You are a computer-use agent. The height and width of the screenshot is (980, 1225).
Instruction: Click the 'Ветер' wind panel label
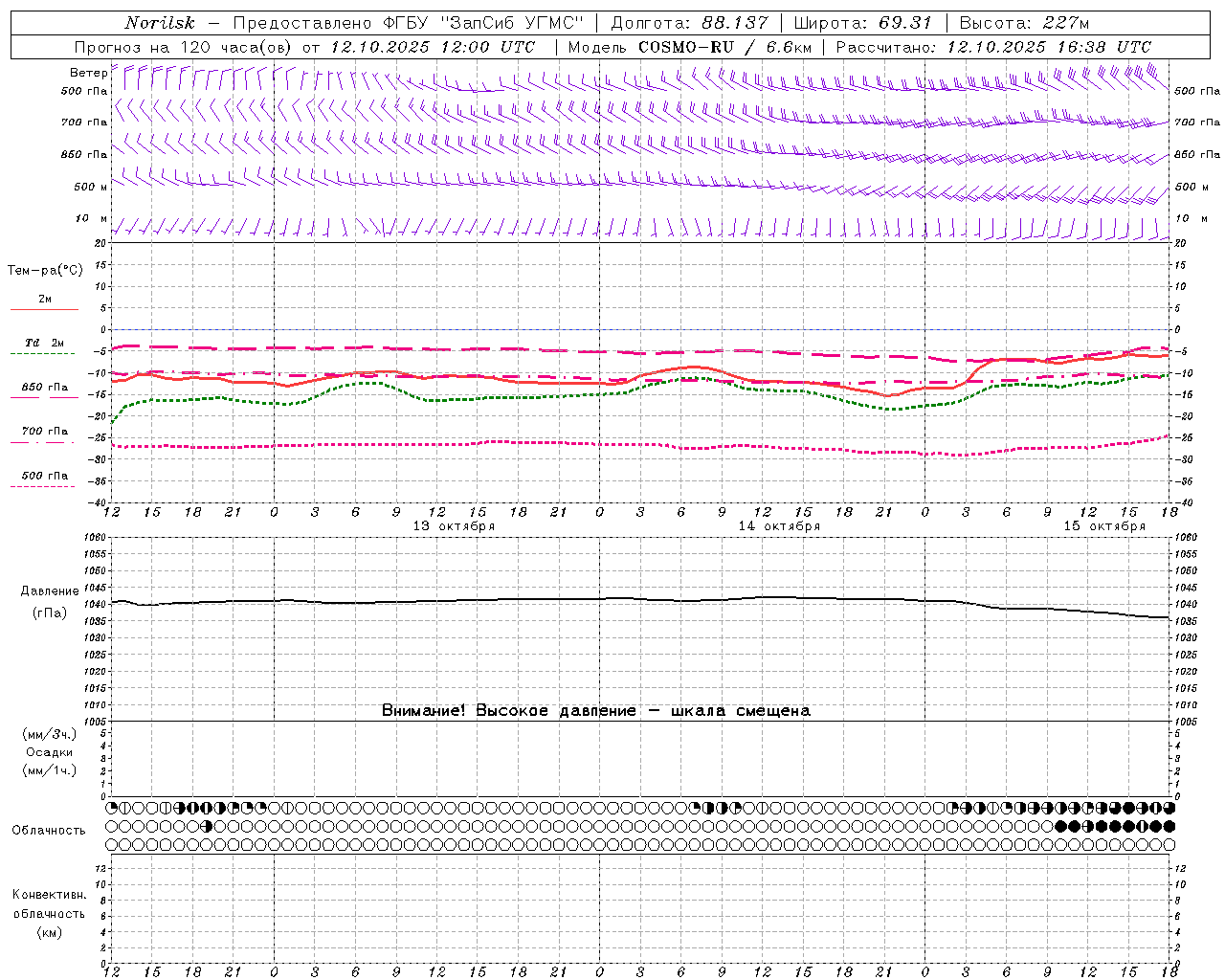tap(88, 73)
